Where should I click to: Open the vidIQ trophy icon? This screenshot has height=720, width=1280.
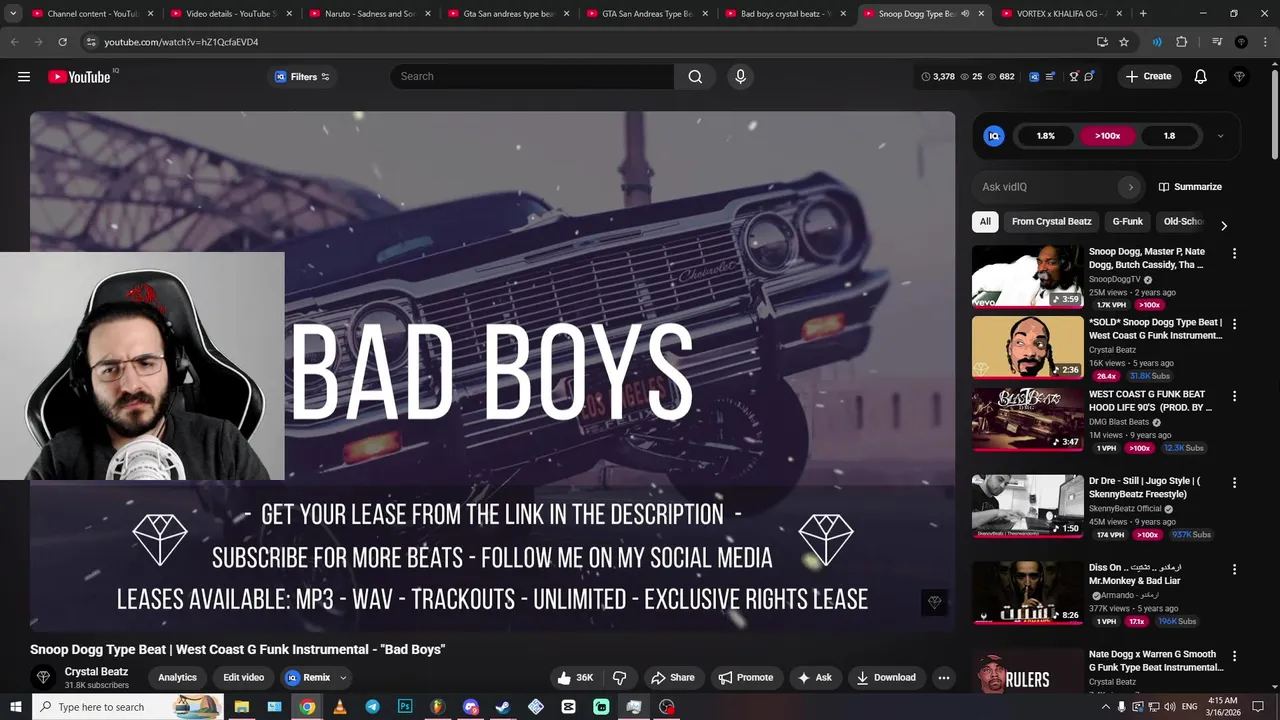coord(1074,76)
